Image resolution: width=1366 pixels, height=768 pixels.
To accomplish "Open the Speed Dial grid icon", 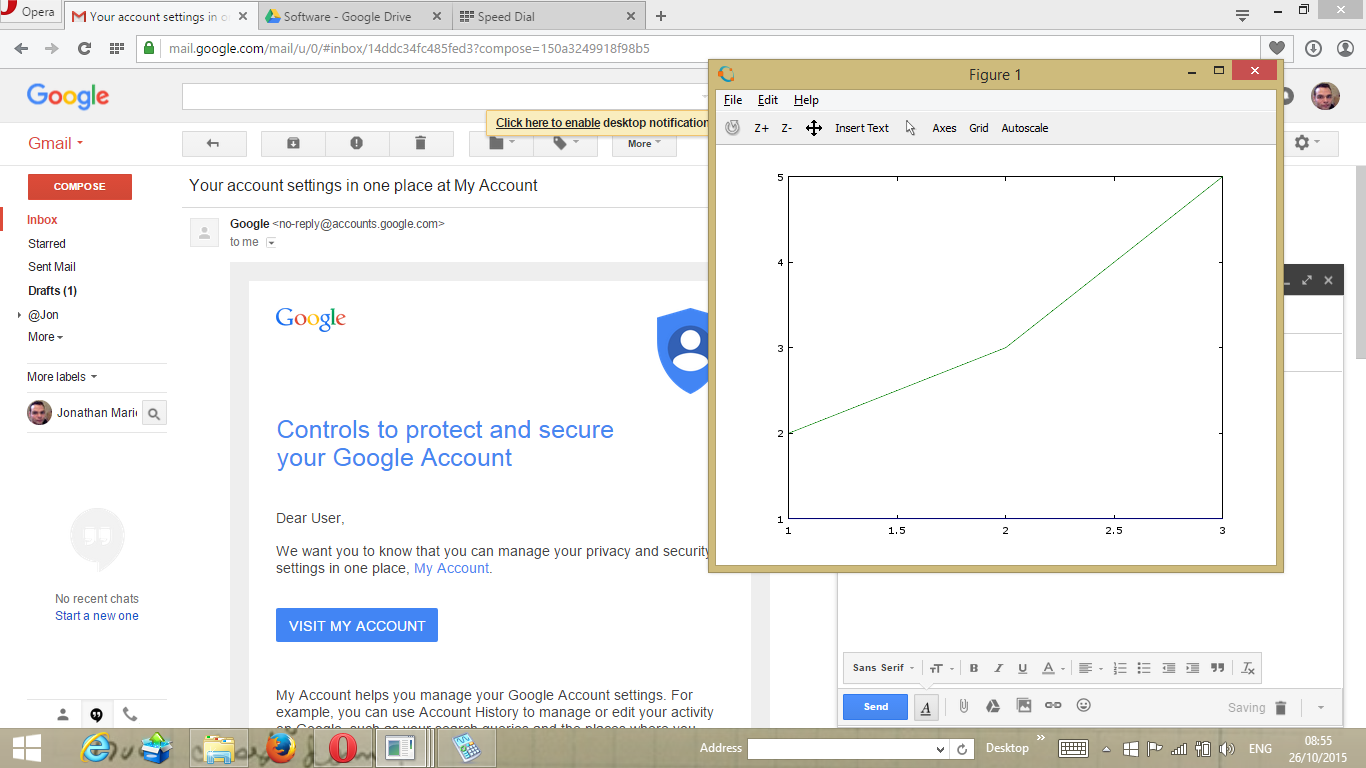I will (116, 48).
